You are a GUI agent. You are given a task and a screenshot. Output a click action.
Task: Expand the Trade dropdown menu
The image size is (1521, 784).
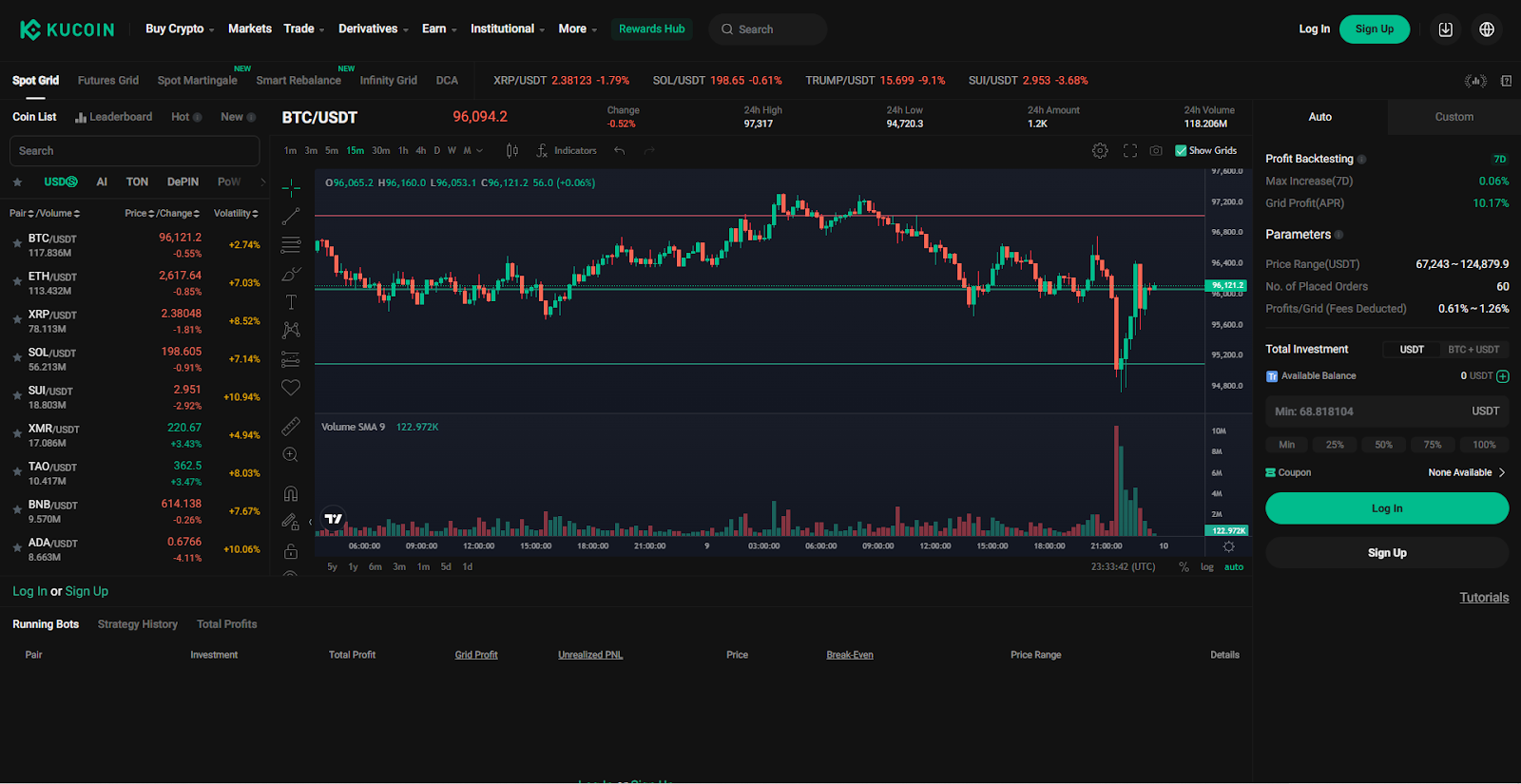[304, 29]
